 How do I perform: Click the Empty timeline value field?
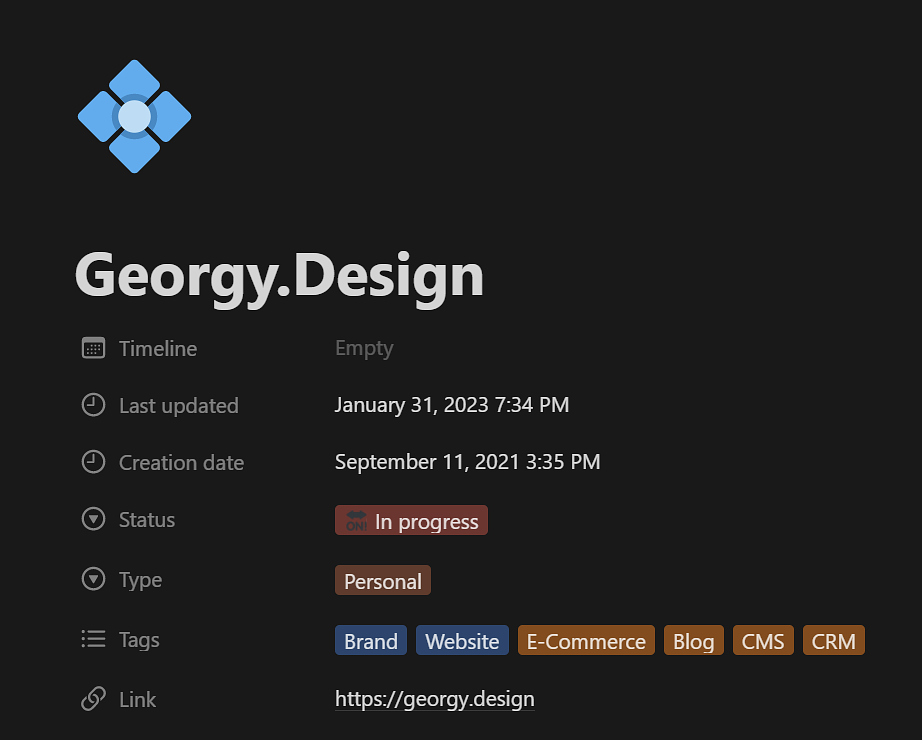[364, 348]
